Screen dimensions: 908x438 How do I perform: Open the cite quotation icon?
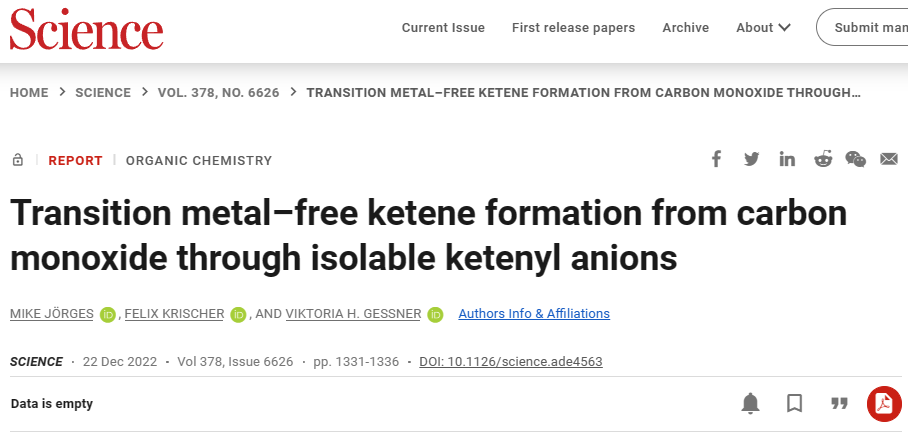pos(839,403)
